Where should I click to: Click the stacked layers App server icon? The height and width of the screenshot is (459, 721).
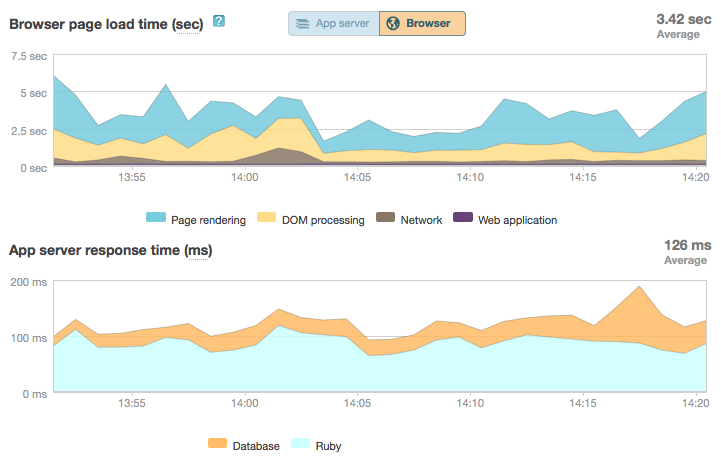coord(303,23)
